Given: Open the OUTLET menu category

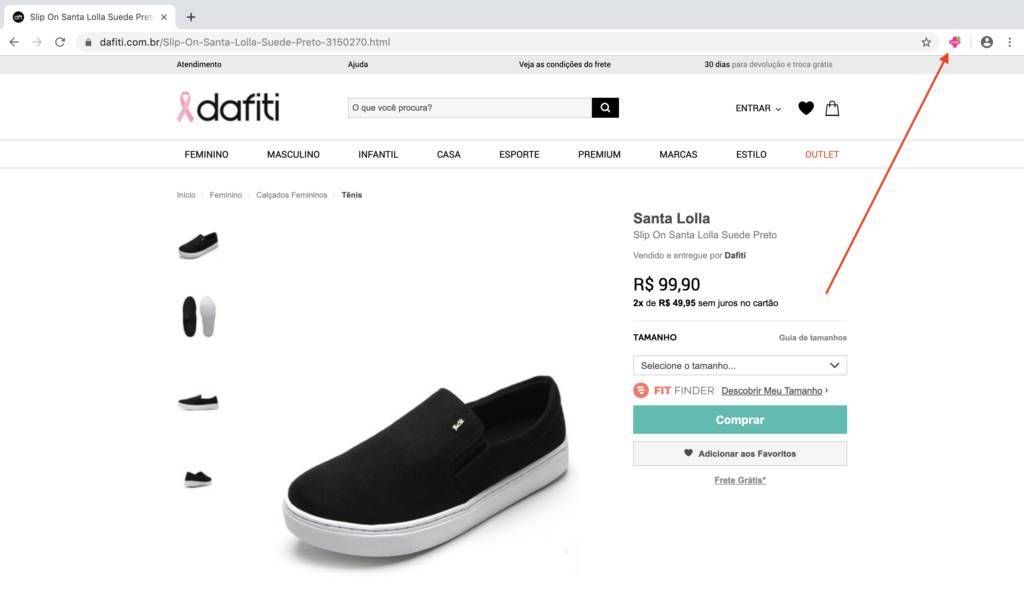Looking at the screenshot, I should [822, 155].
